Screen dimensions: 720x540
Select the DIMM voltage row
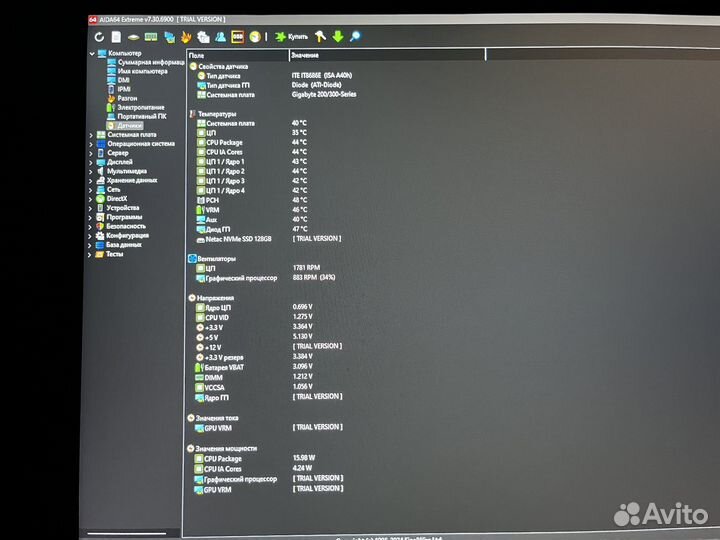254,377
